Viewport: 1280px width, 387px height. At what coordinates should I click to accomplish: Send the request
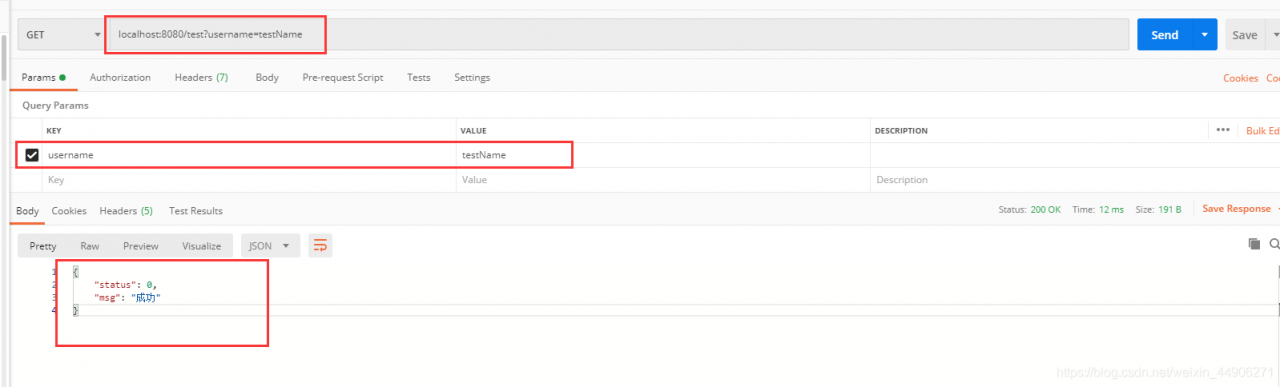point(1165,34)
